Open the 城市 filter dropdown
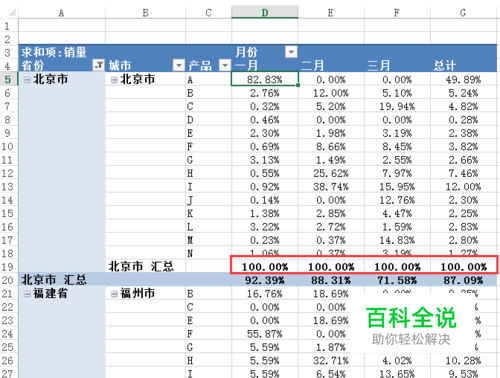The image size is (500, 378). click(x=179, y=65)
